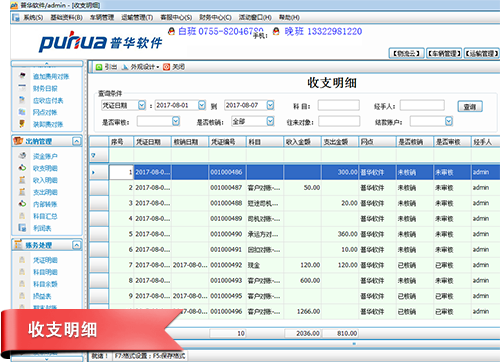This screenshot has height=362, width=500.
Task: Click the 科目汇总 sidebar icon
Action: (x=22, y=216)
